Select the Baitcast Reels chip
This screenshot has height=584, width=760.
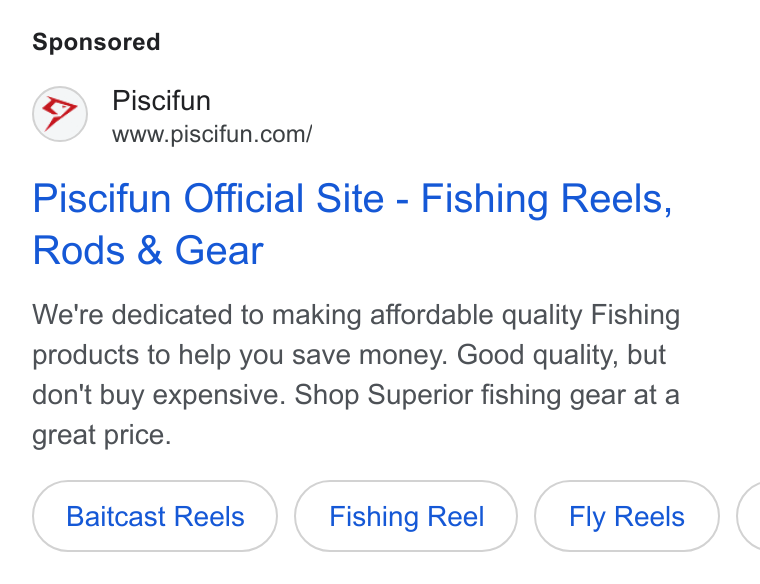click(155, 516)
